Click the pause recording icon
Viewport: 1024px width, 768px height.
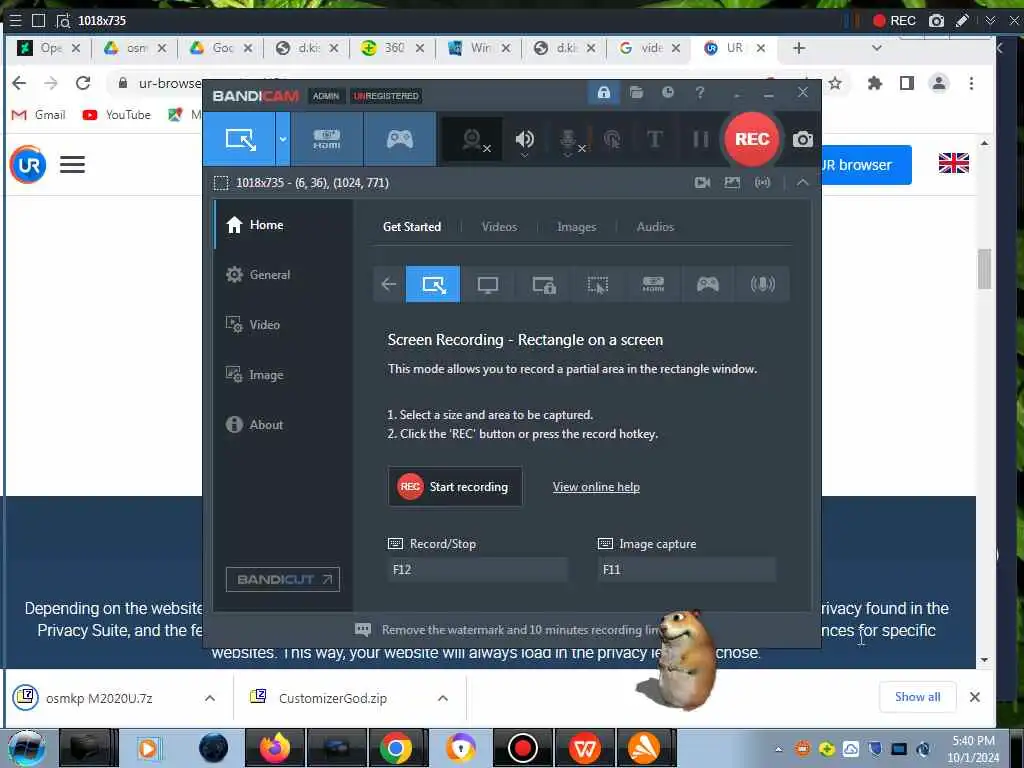click(x=700, y=139)
